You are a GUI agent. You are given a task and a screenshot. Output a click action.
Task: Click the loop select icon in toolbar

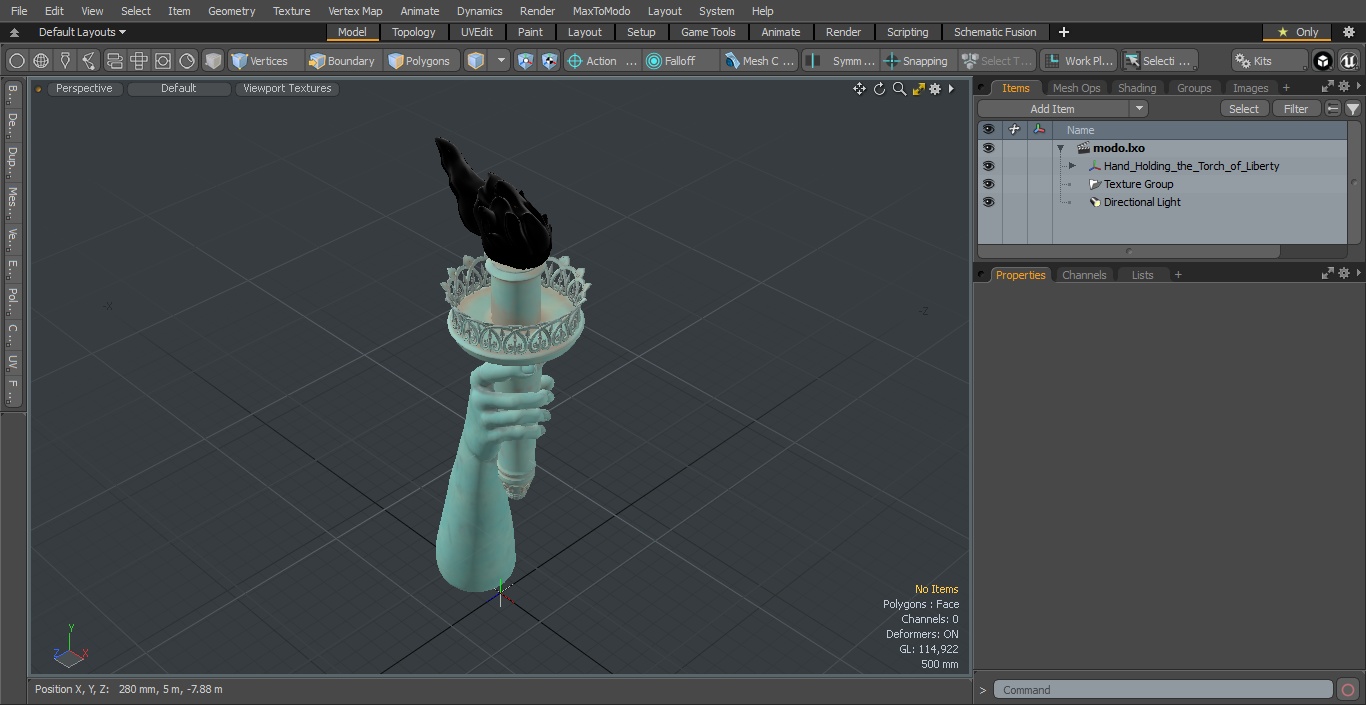[115, 61]
